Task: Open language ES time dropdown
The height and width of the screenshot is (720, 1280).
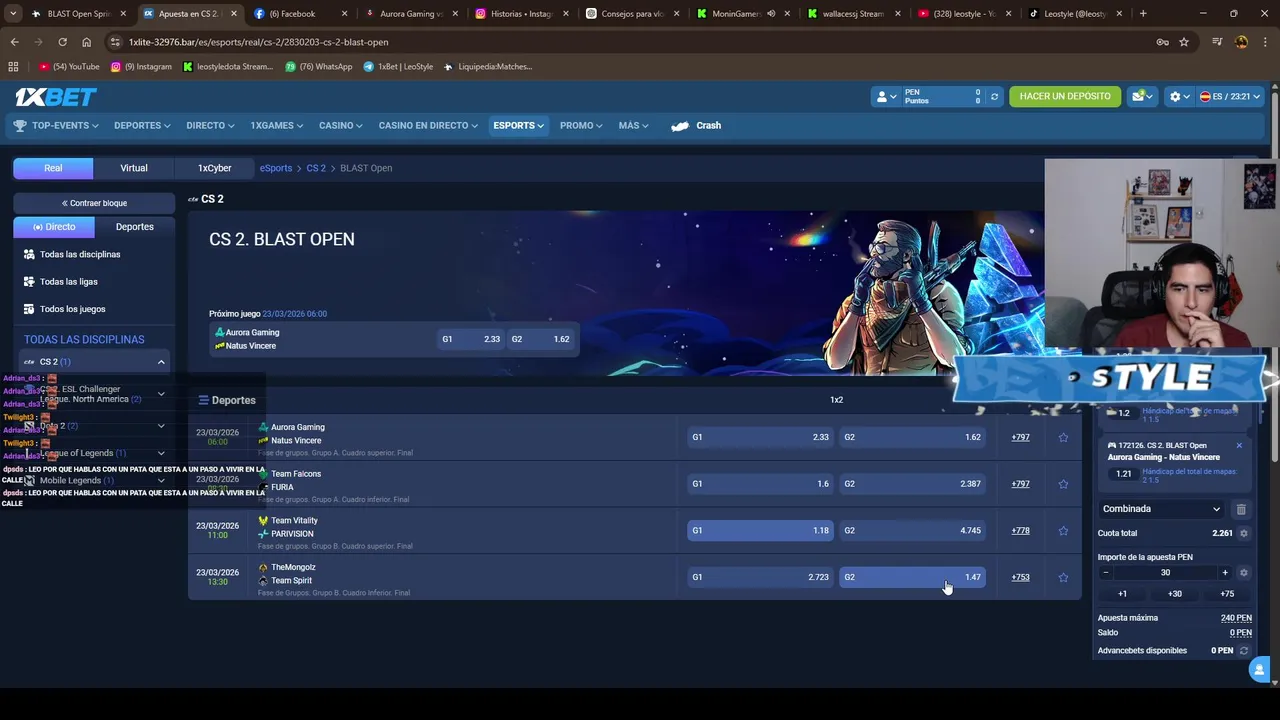Action: 1230,96
